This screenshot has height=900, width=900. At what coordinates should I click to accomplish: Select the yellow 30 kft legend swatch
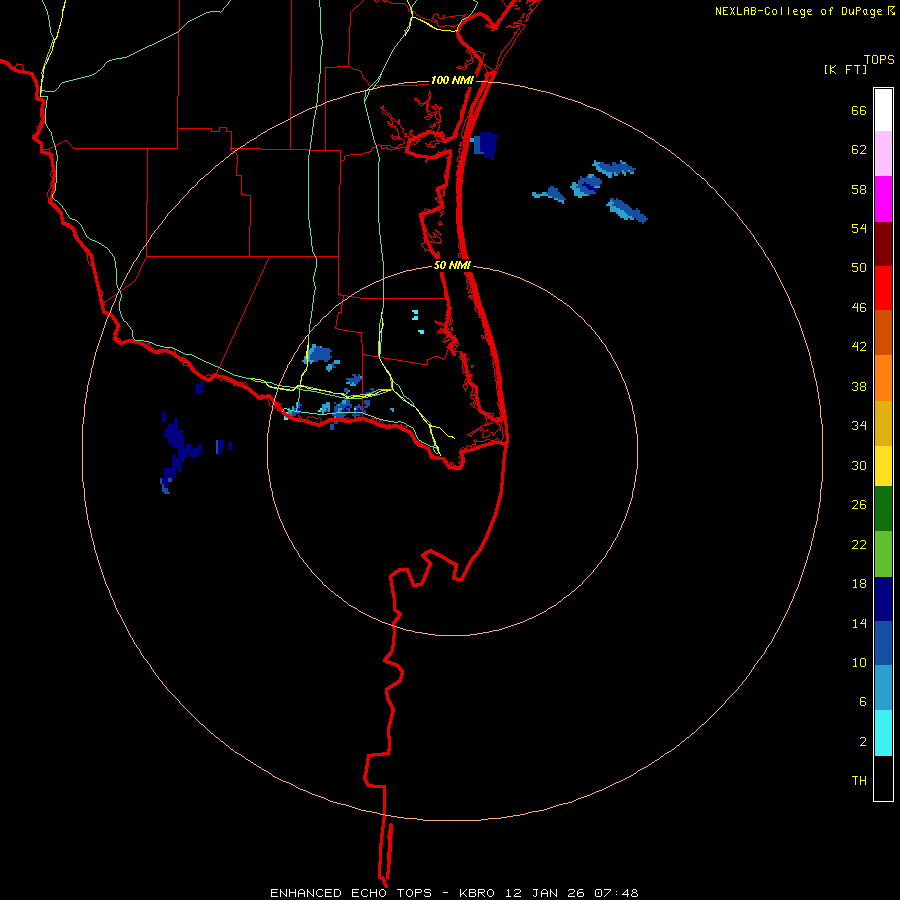[883, 466]
